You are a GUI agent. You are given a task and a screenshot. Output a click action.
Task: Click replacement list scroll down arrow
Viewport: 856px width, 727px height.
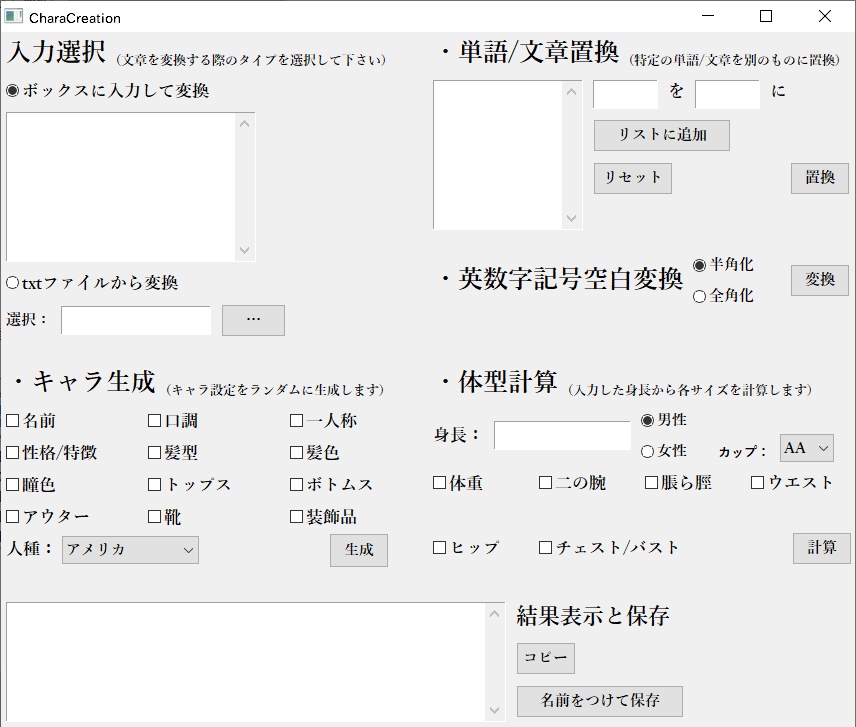tap(572, 218)
